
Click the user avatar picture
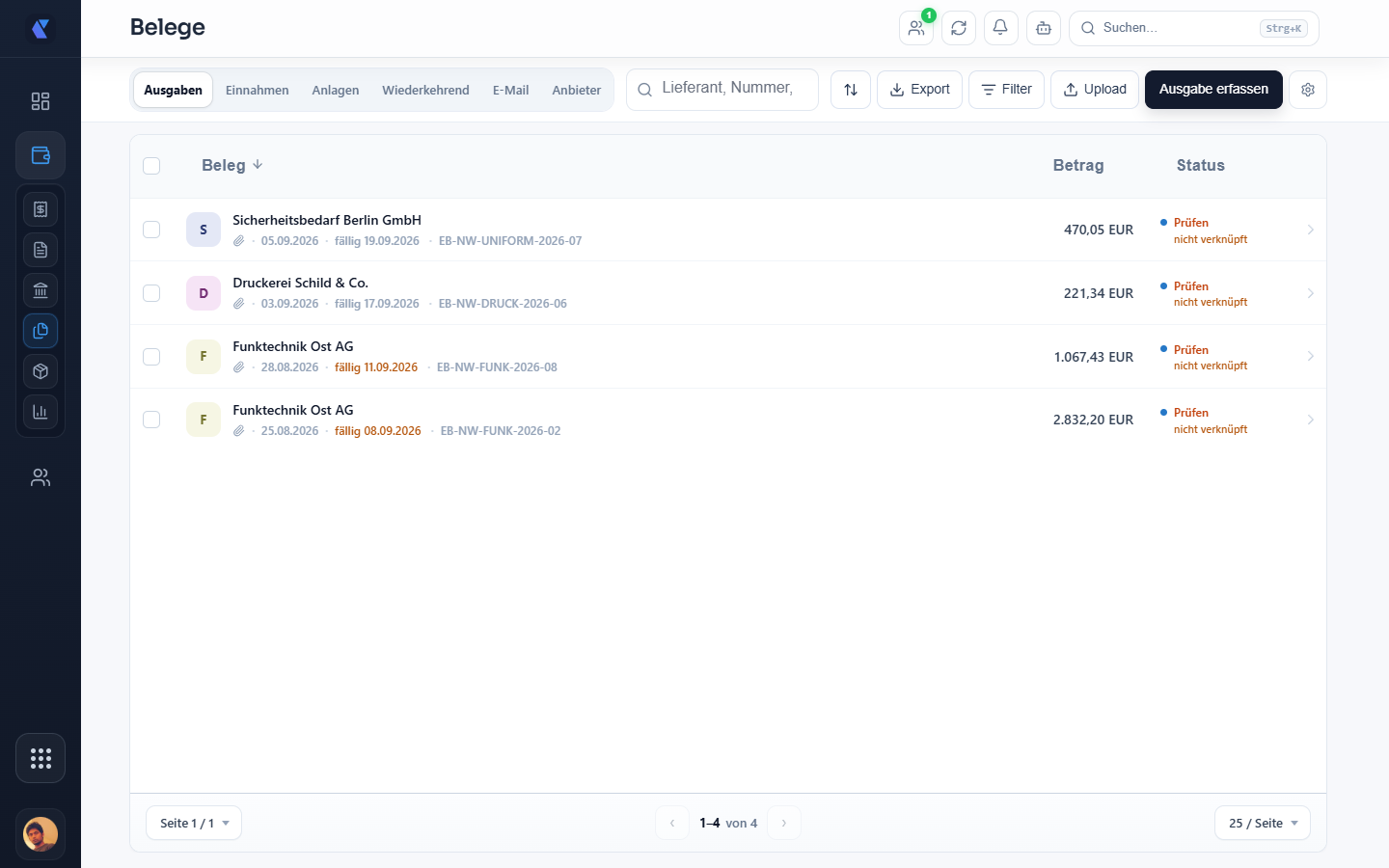41,834
